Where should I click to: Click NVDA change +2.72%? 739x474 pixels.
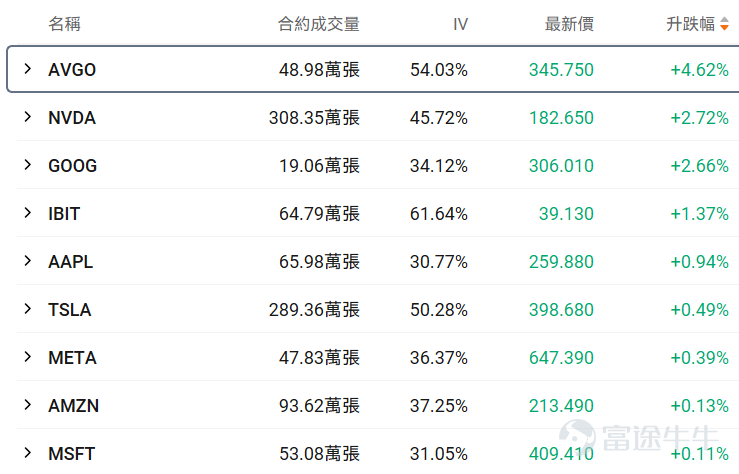point(700,118)
